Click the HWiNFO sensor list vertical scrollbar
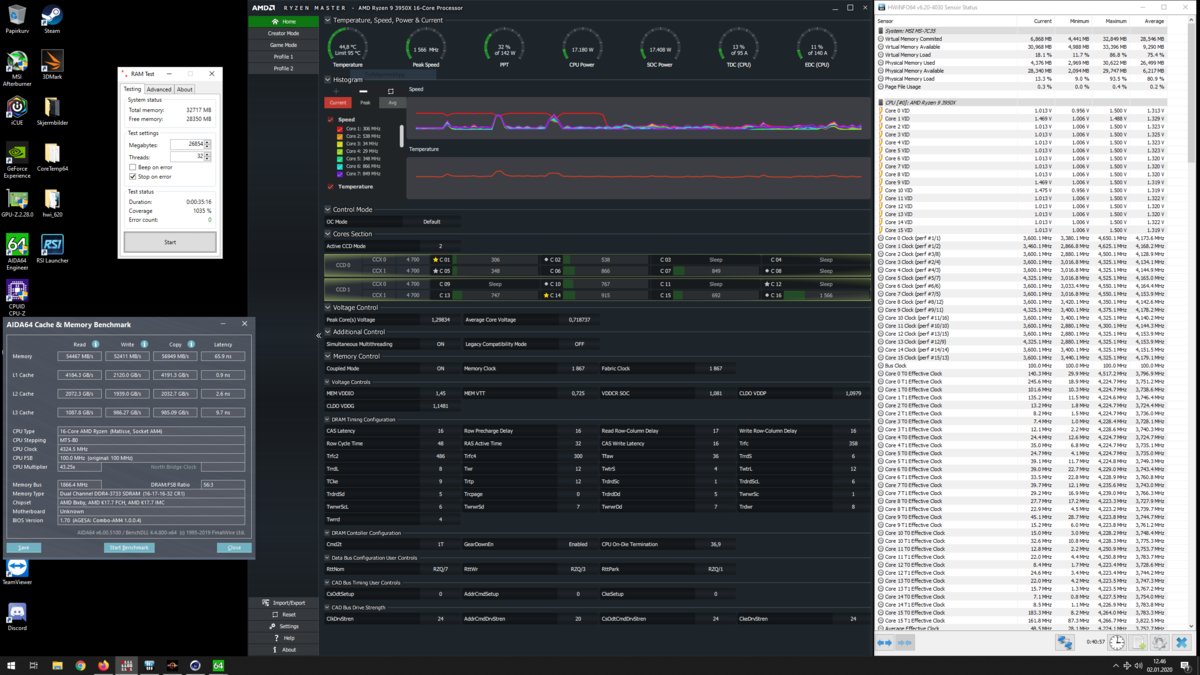 [x=1193, y=95]
